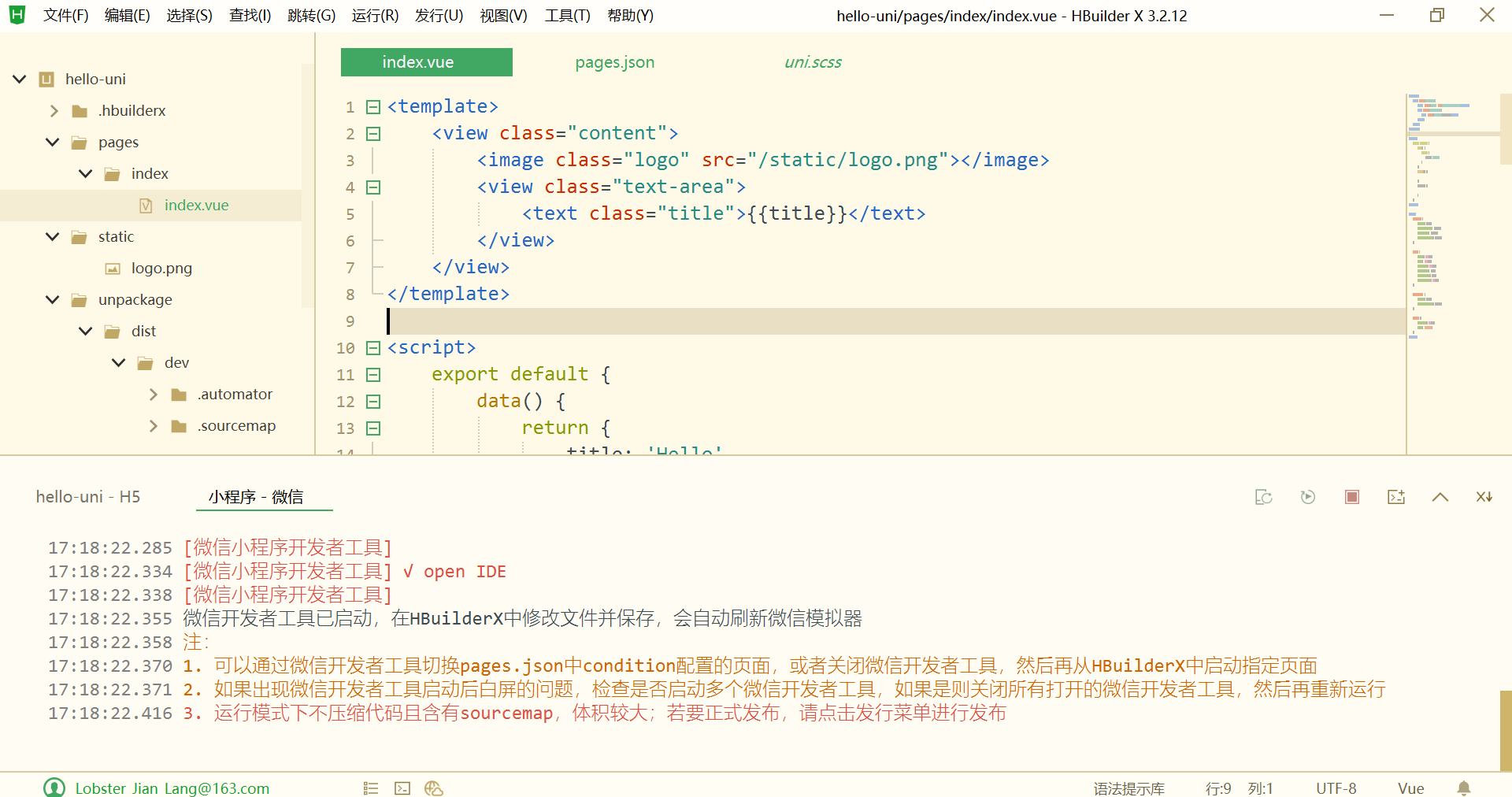This screenshot has height=797, width=1512.
Task: Collapse the pages folder in project tree
Action: point(53,143)
